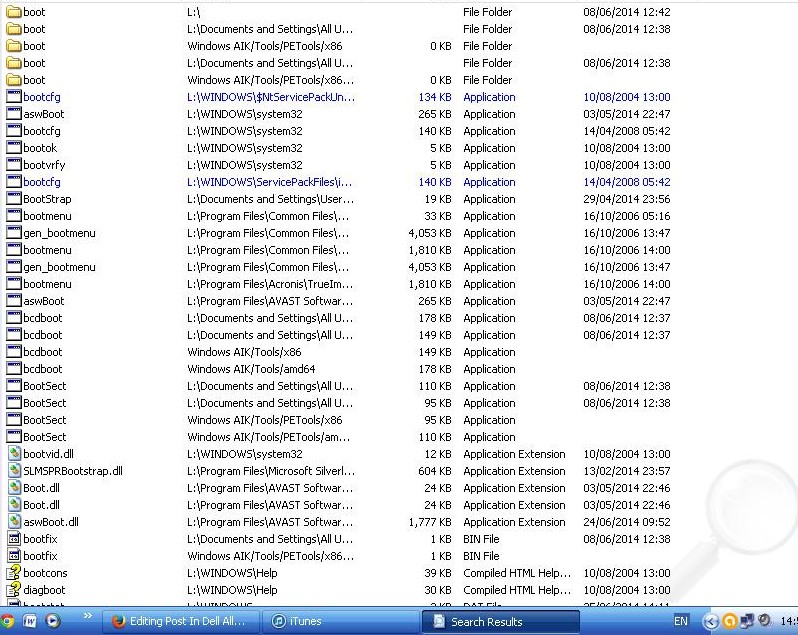Click the taskbar clock
Viewport: 798px width, 635px height.
[789, 621]
